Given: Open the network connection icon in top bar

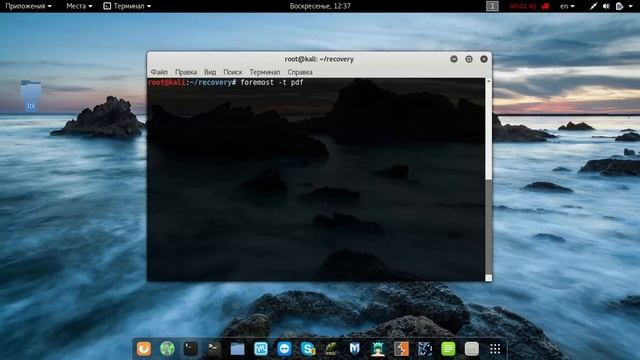Looking at the screenshot, I should pyautogui.click(x=593, y=6).
